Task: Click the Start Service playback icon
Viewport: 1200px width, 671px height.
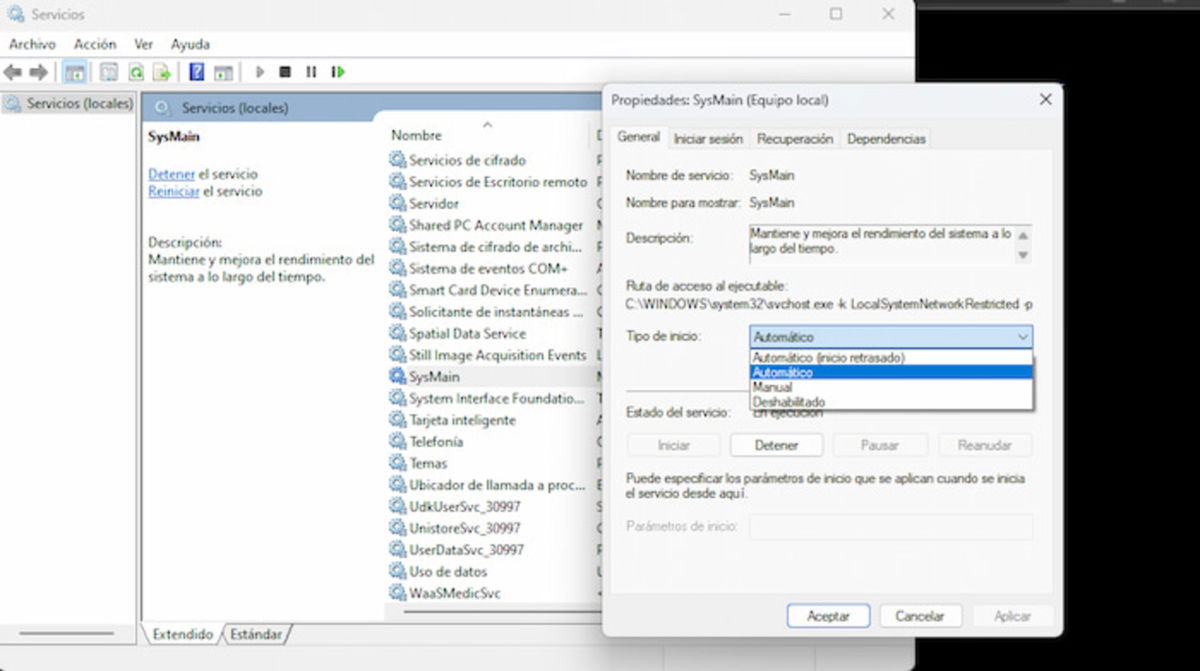Action: click(x=261, y=72)
